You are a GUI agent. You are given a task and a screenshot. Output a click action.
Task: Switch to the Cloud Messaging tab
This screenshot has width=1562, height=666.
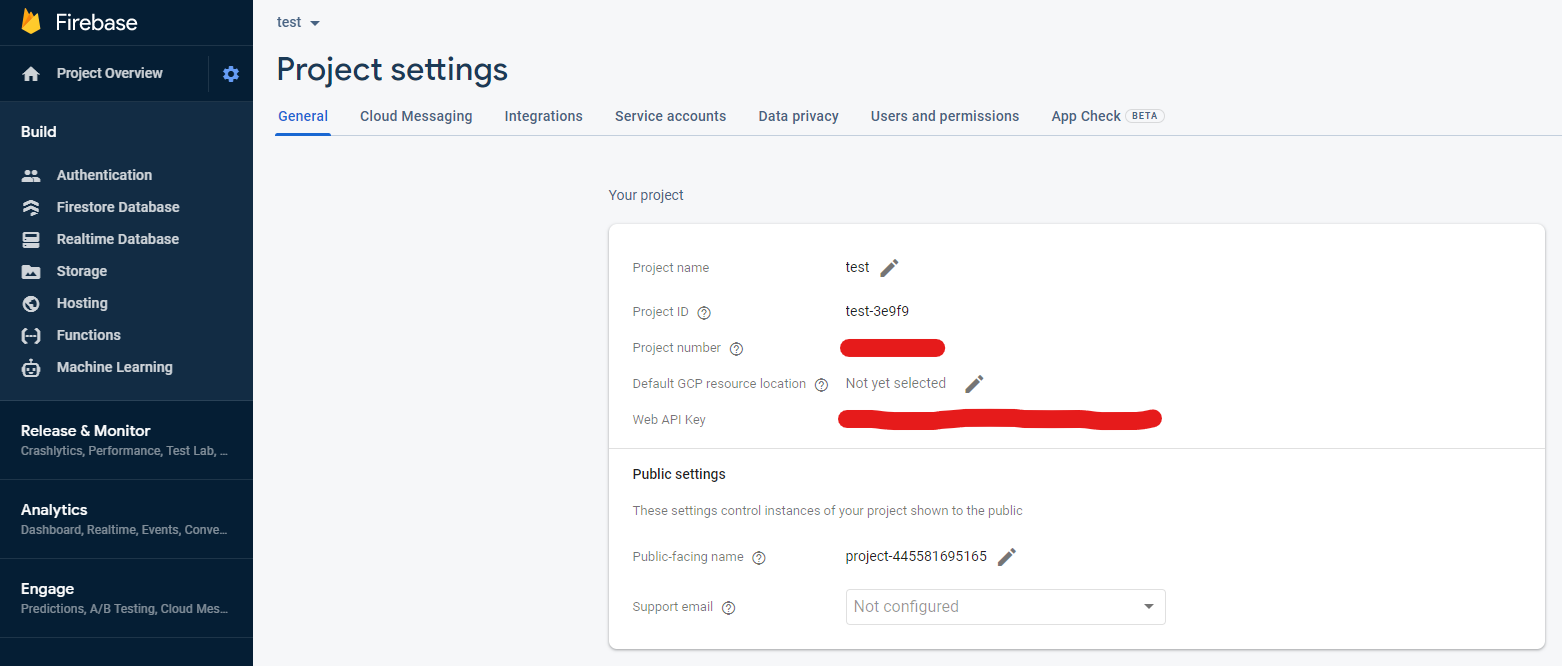(x=416, y=116)
